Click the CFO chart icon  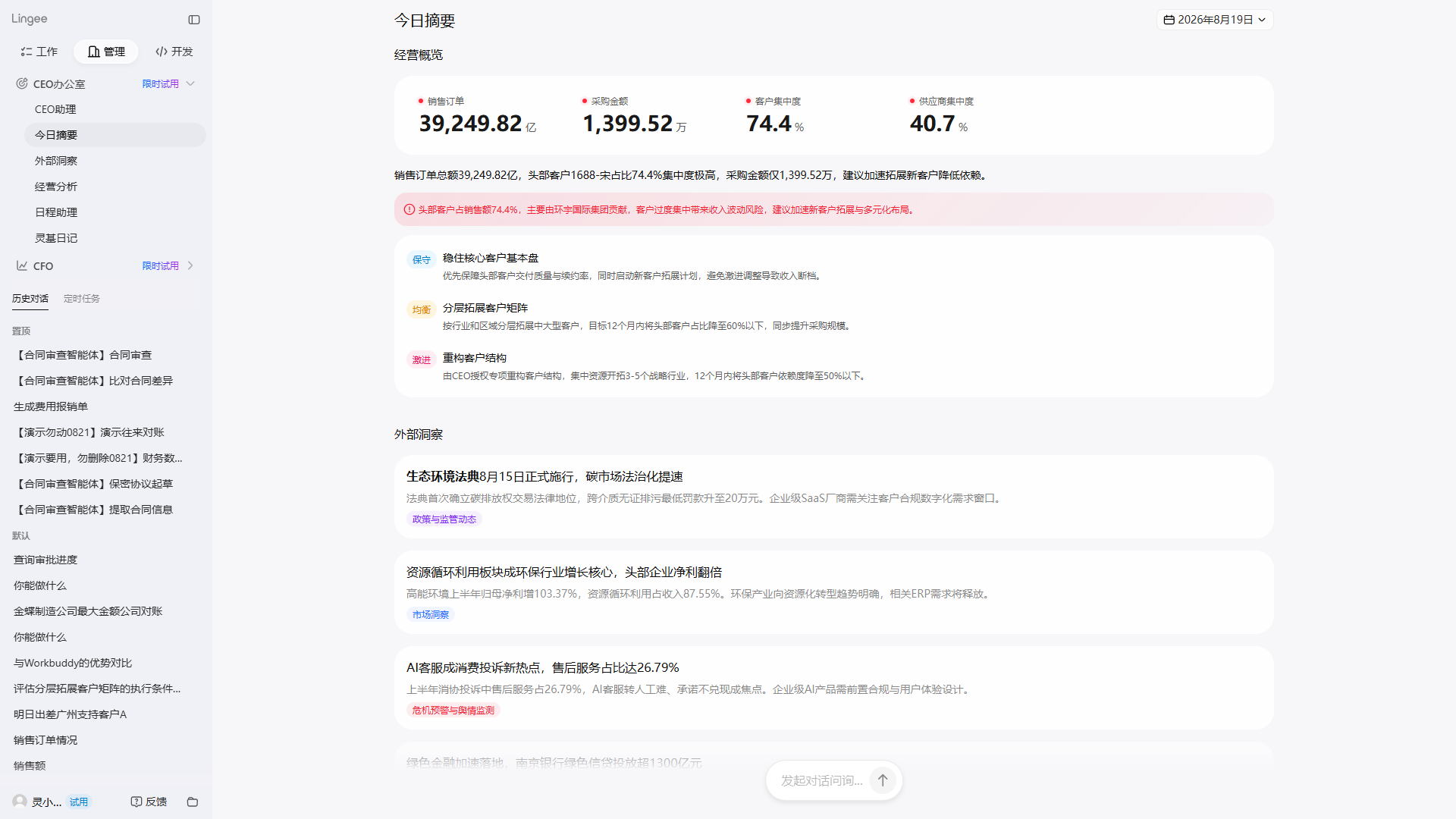pos(22,265)
